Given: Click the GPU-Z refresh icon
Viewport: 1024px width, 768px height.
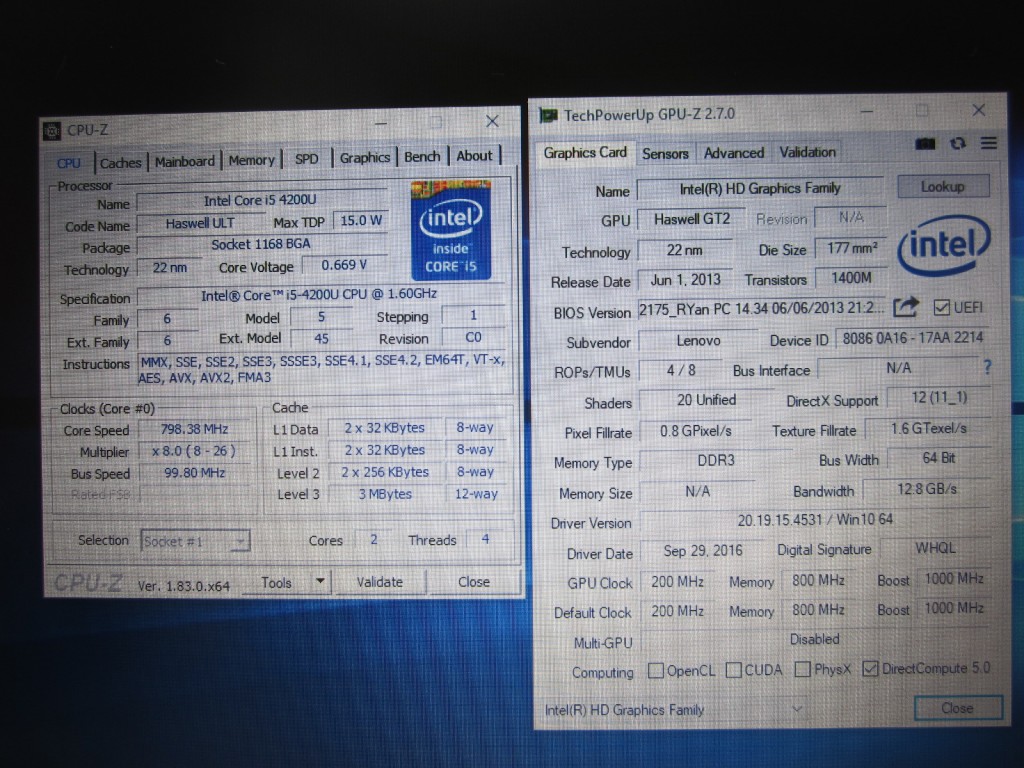Looking at the screenshot, I should click(957, 143).
